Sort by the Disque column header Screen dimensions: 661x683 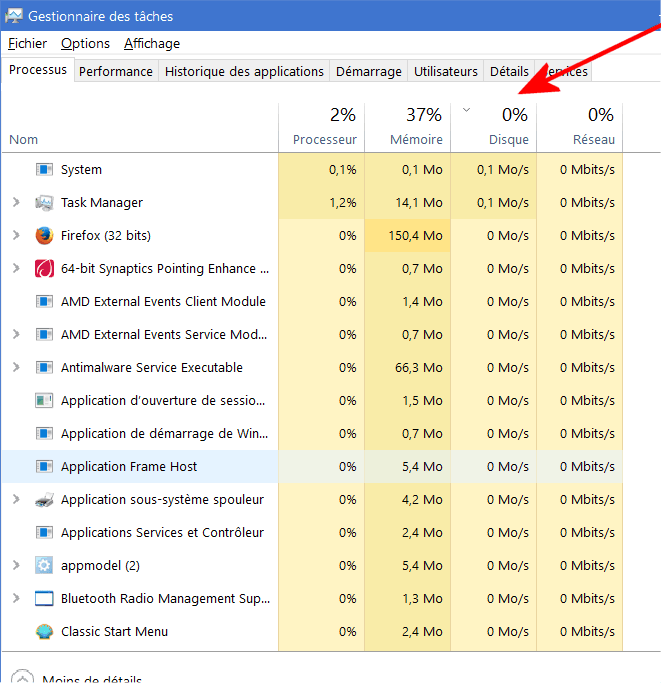pos(494,128)
